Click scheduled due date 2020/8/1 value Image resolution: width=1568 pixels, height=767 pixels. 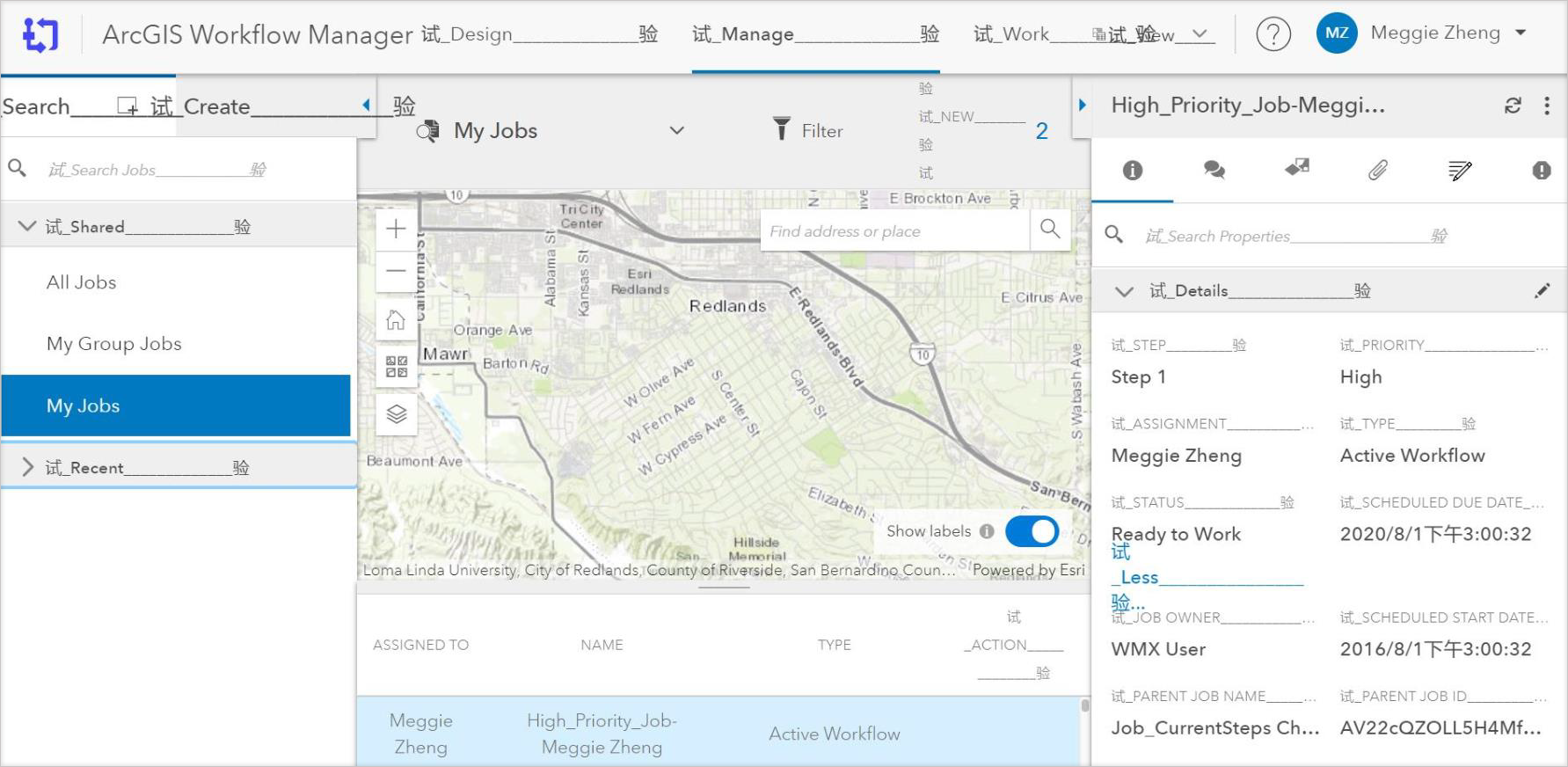tap(1435, 534)
